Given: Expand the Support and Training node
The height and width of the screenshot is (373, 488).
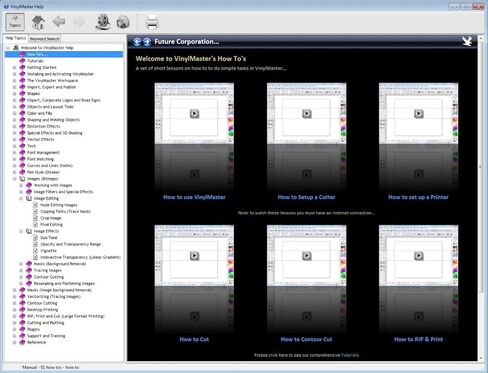Looking at the screenshot, I should pos(14,336).
